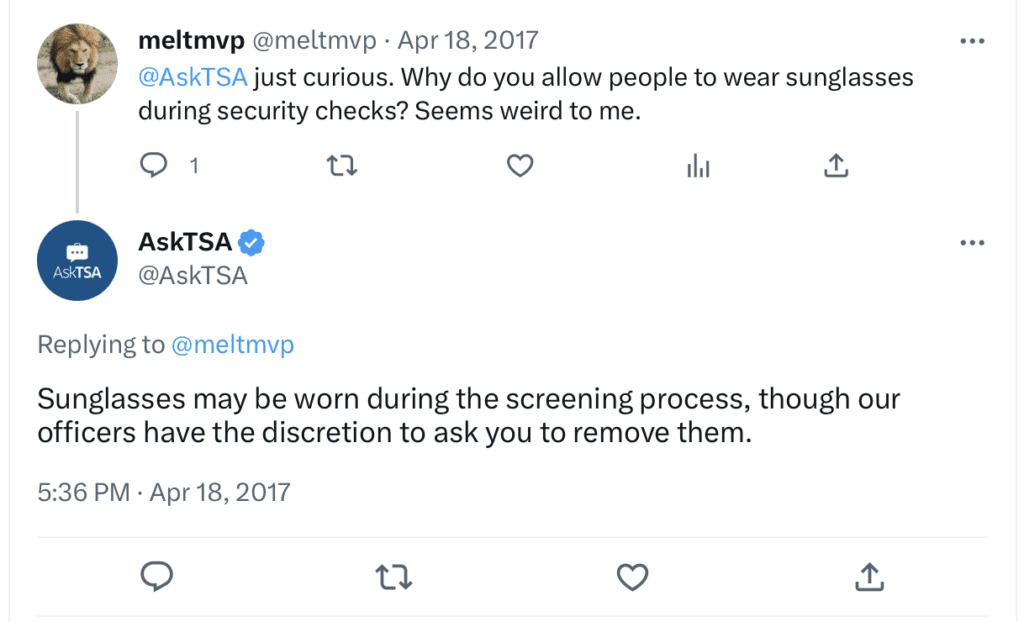Retweet the AskTSA reply
The width and height of the screenshot is (1024, 622).
[x=394, y=578]
